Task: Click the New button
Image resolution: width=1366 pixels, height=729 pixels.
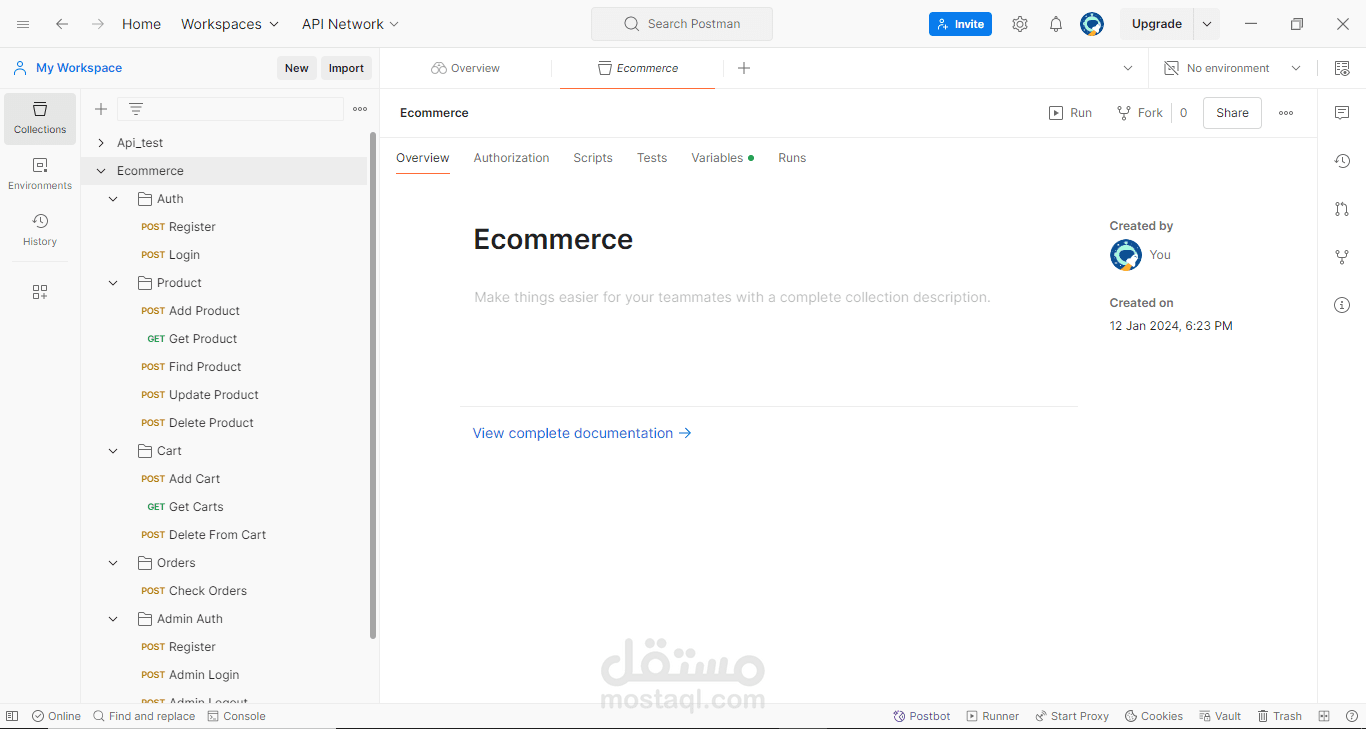Action: click(297, 68)
